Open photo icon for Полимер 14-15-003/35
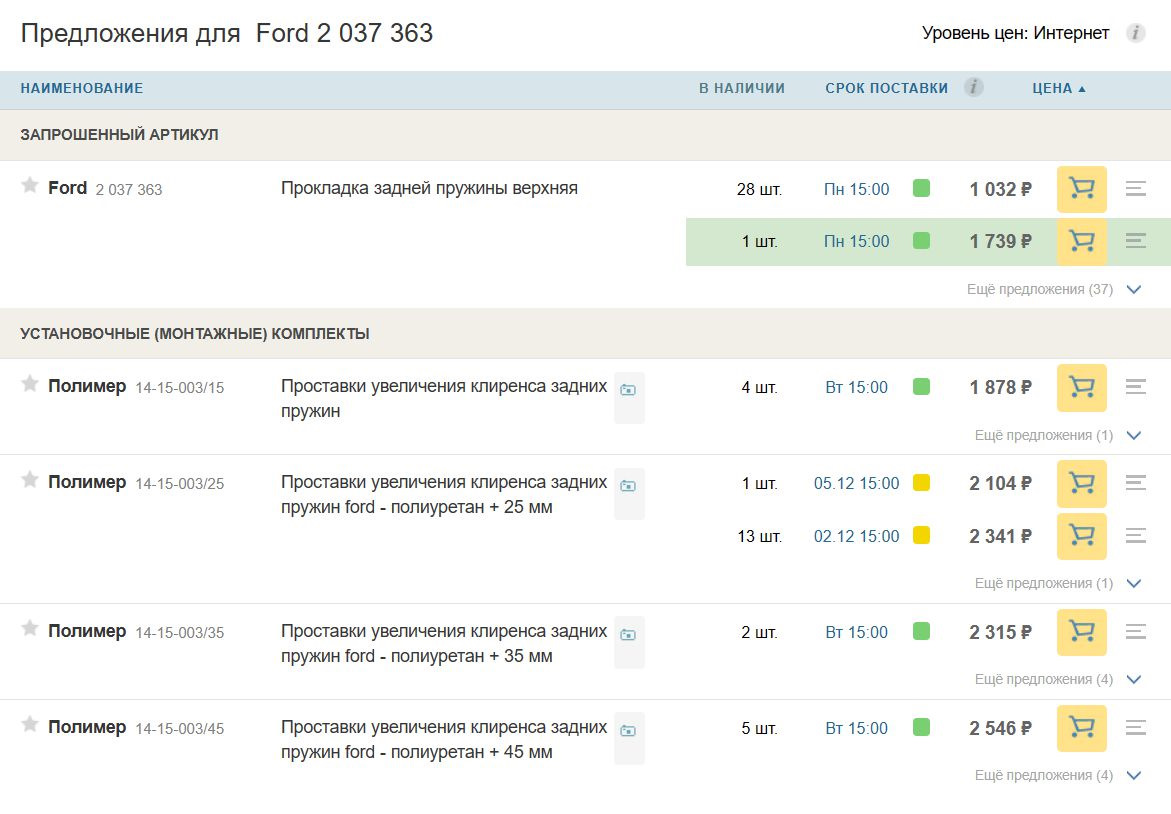The width and height of the screenshot is (1171, 814). click(628, 635)
